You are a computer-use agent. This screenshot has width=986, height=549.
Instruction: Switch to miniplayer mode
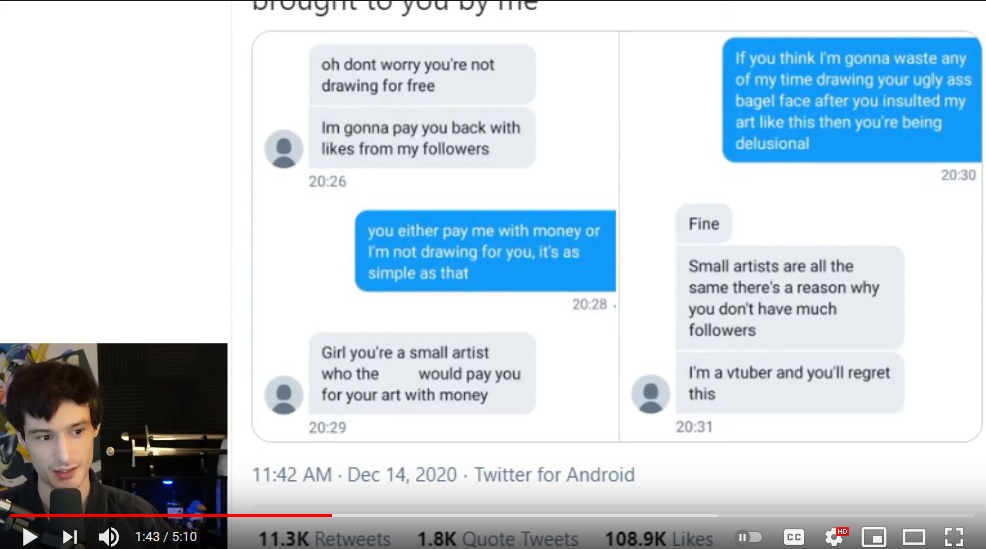point(874,537)
